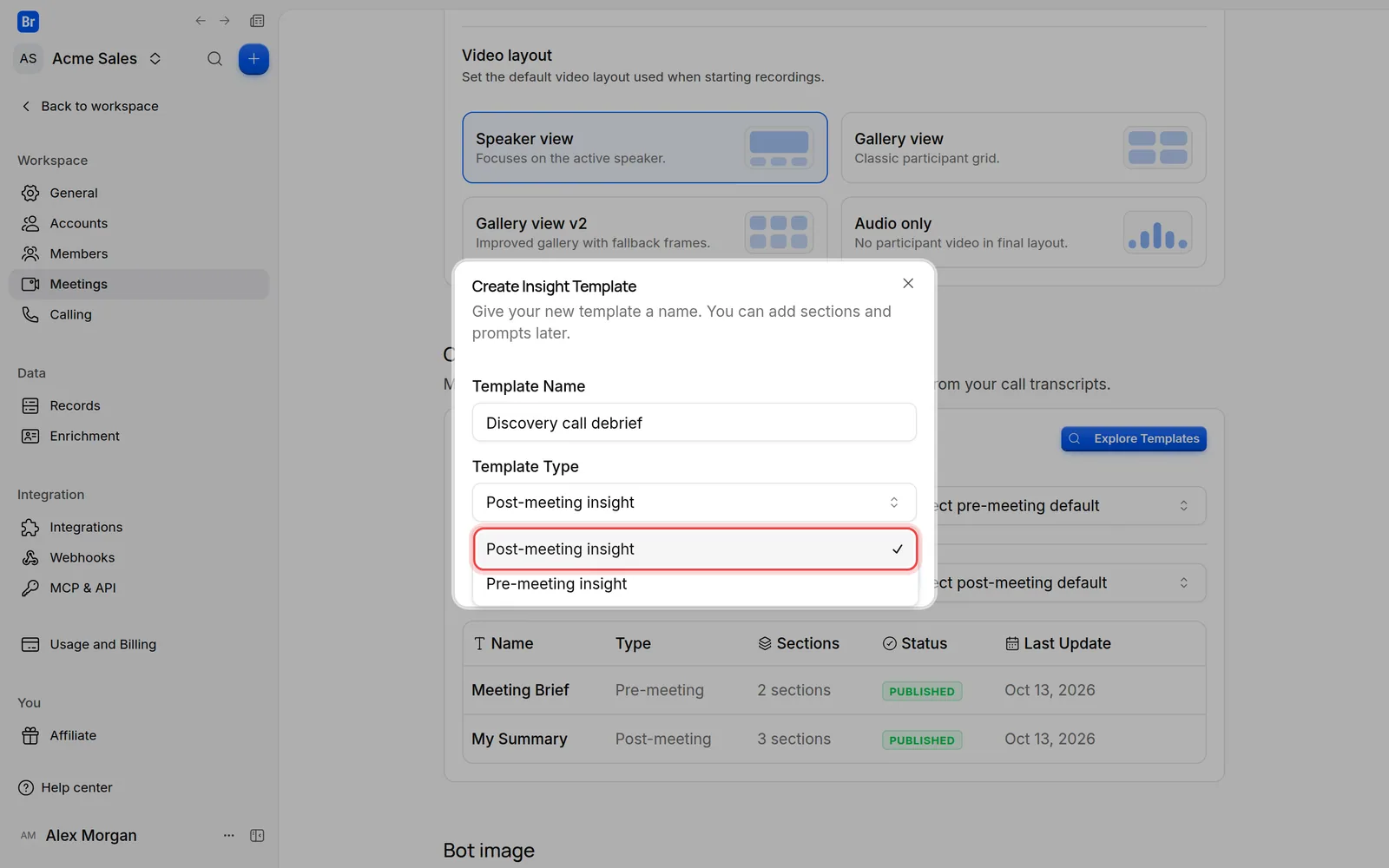1389x868 pixels.
Task: Open Alex Morgan's more options dots
Action: point(229,835)
